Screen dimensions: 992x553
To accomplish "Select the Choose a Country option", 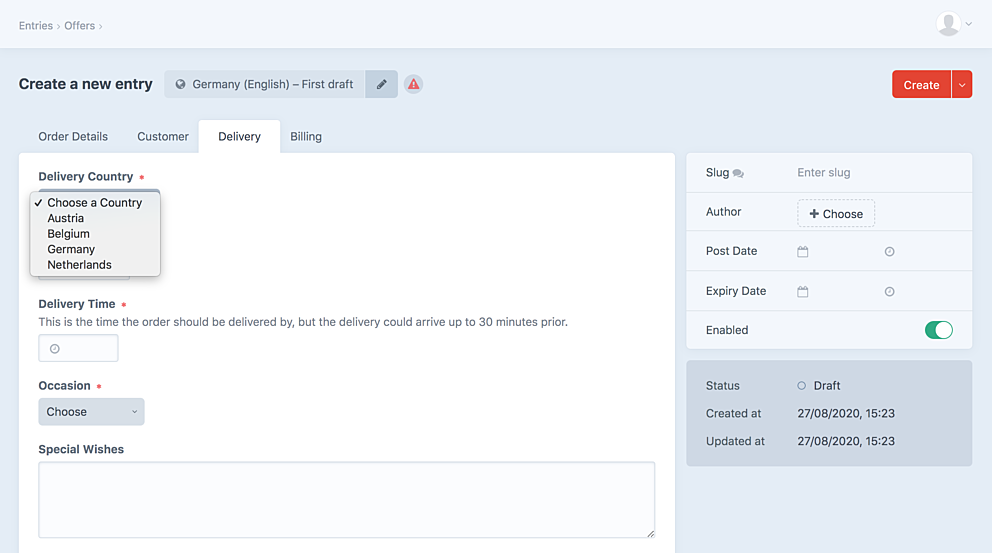I will [95, 202].
